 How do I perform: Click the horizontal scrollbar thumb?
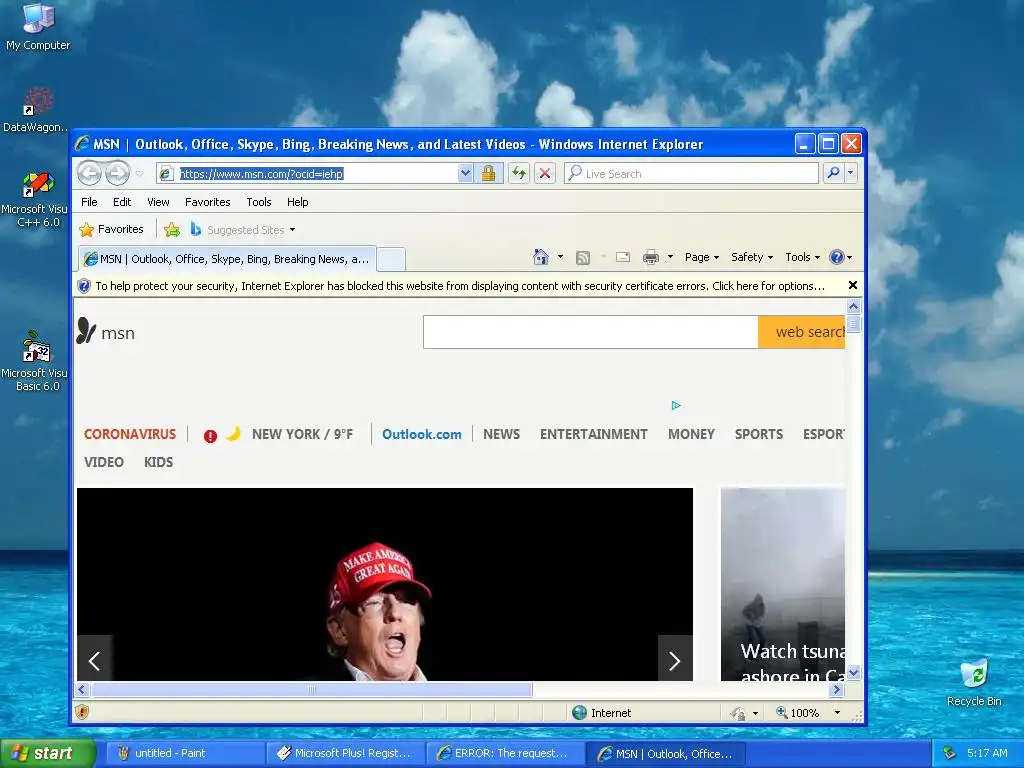(312, 689)
